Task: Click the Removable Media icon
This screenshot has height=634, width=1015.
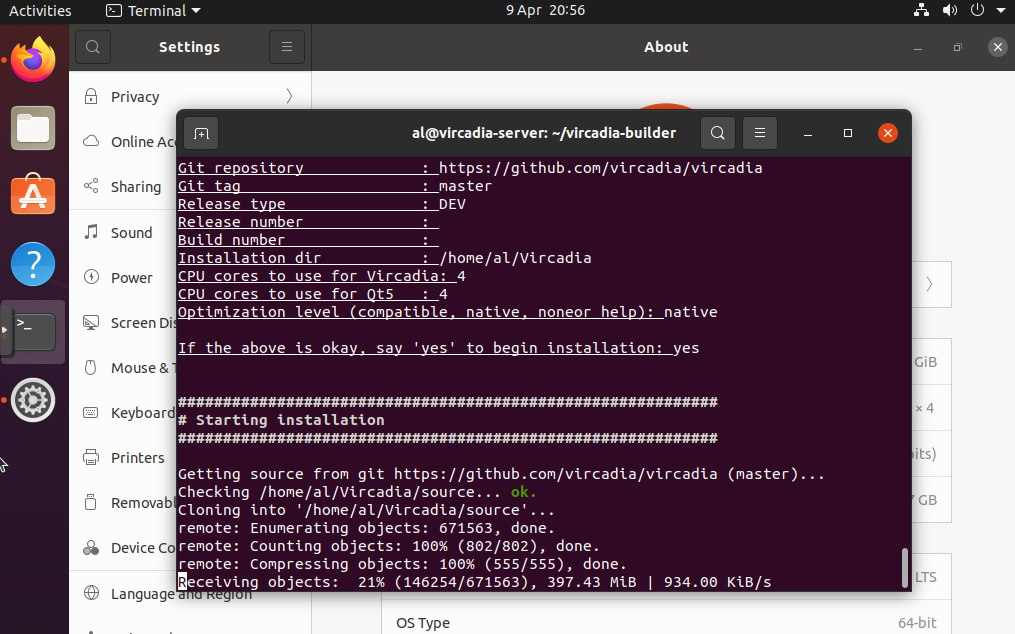Action: 91,503
